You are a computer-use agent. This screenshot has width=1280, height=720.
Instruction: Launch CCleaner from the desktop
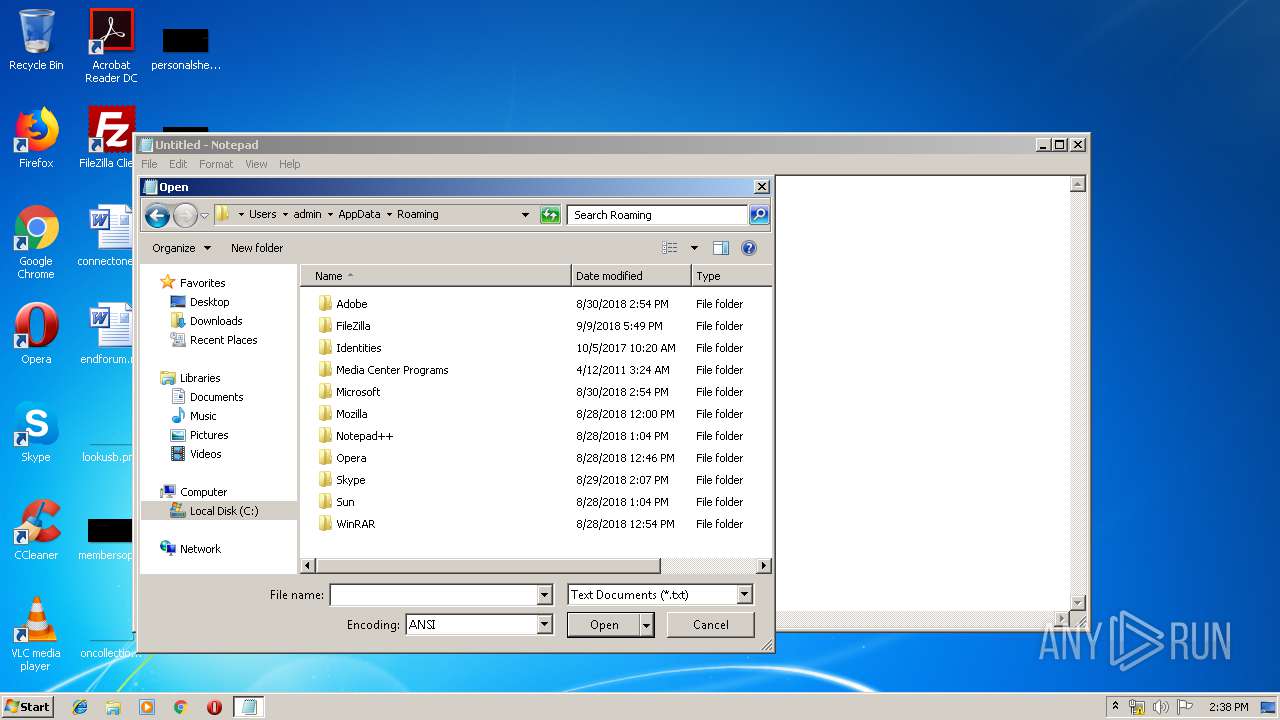pyautogui.click(x=36, y=530)
